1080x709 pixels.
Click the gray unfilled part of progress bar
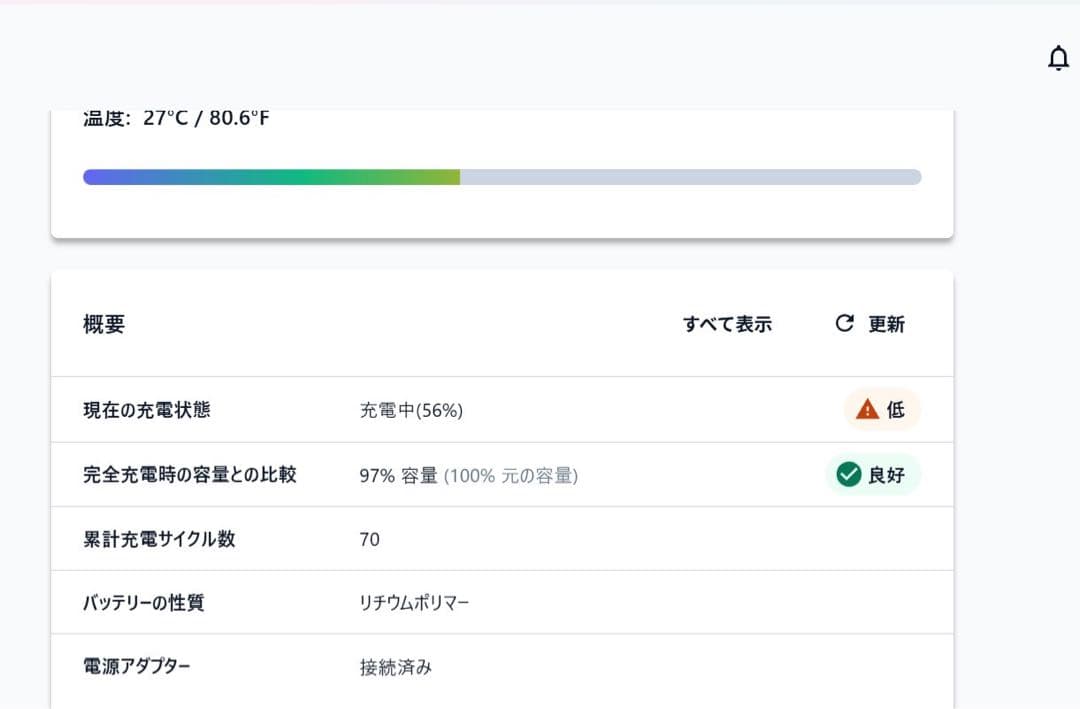click(x=690, y=177)
